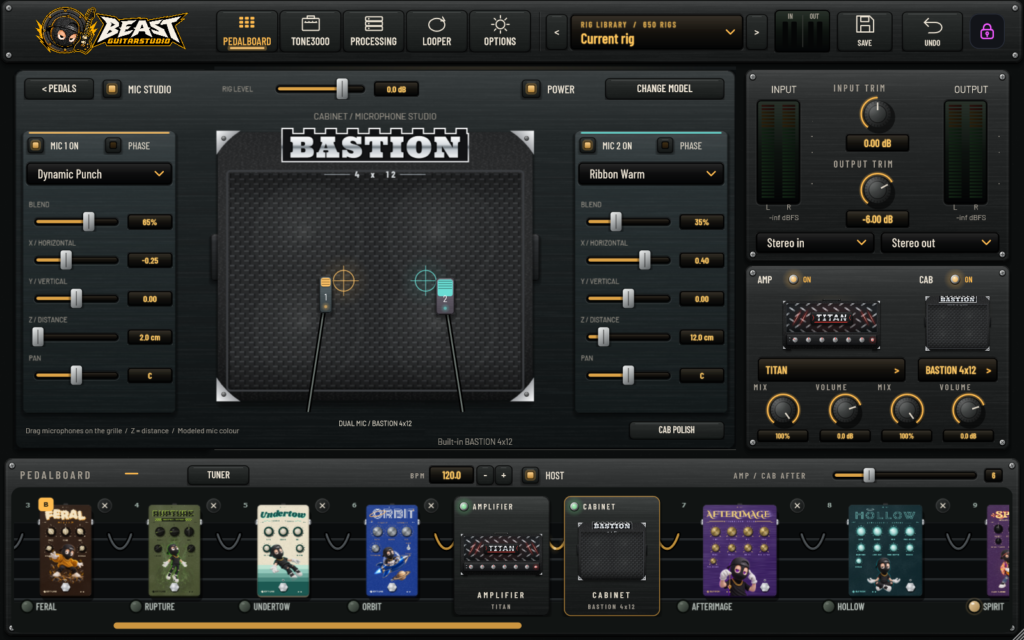Enable the Rupture pedal bypass toggle
Viewport: 1024px width, 640px height.
coord(136,607)
